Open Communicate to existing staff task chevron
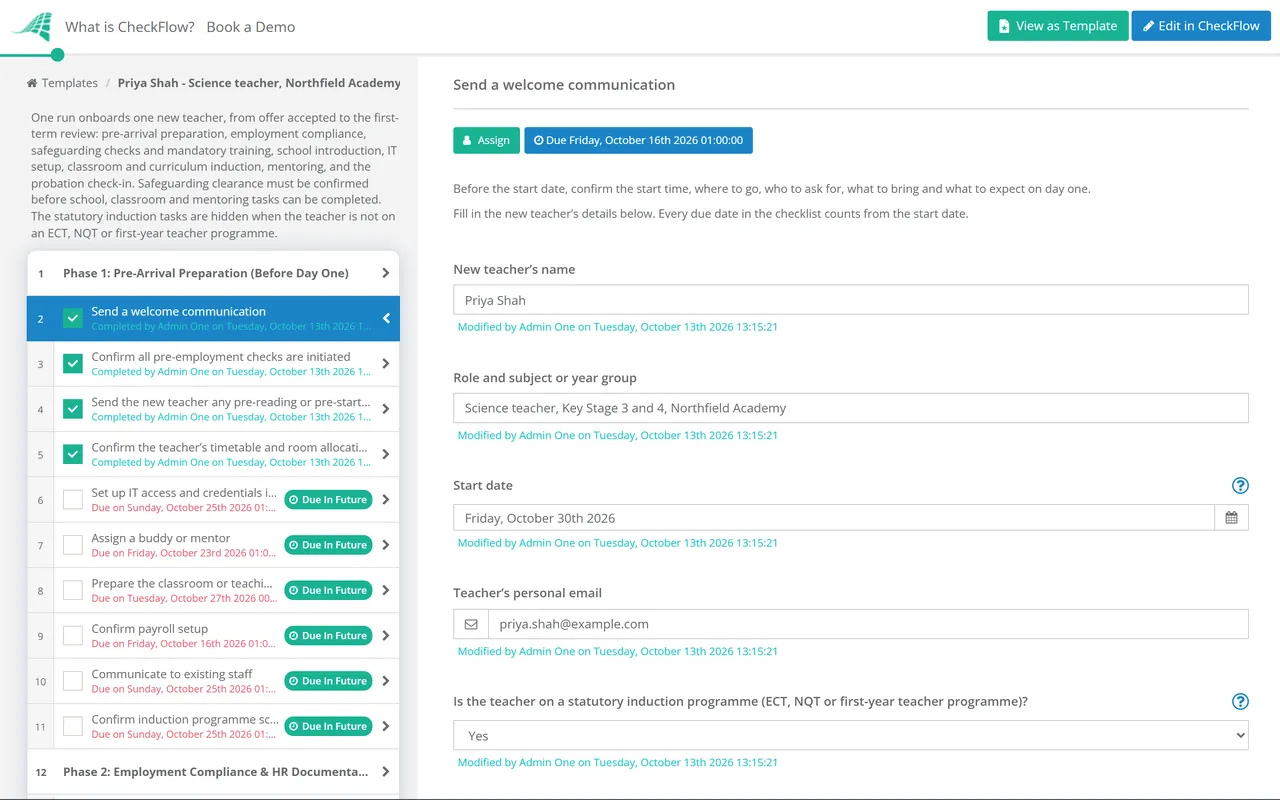 pyautogui.click(x=386, y=681)
